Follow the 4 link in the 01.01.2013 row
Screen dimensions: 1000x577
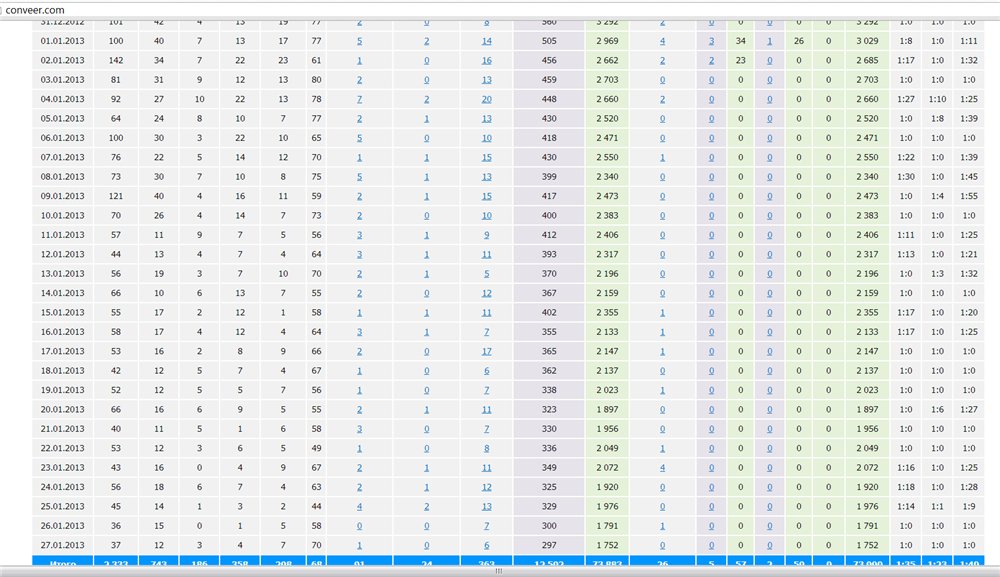coord(663,41)
